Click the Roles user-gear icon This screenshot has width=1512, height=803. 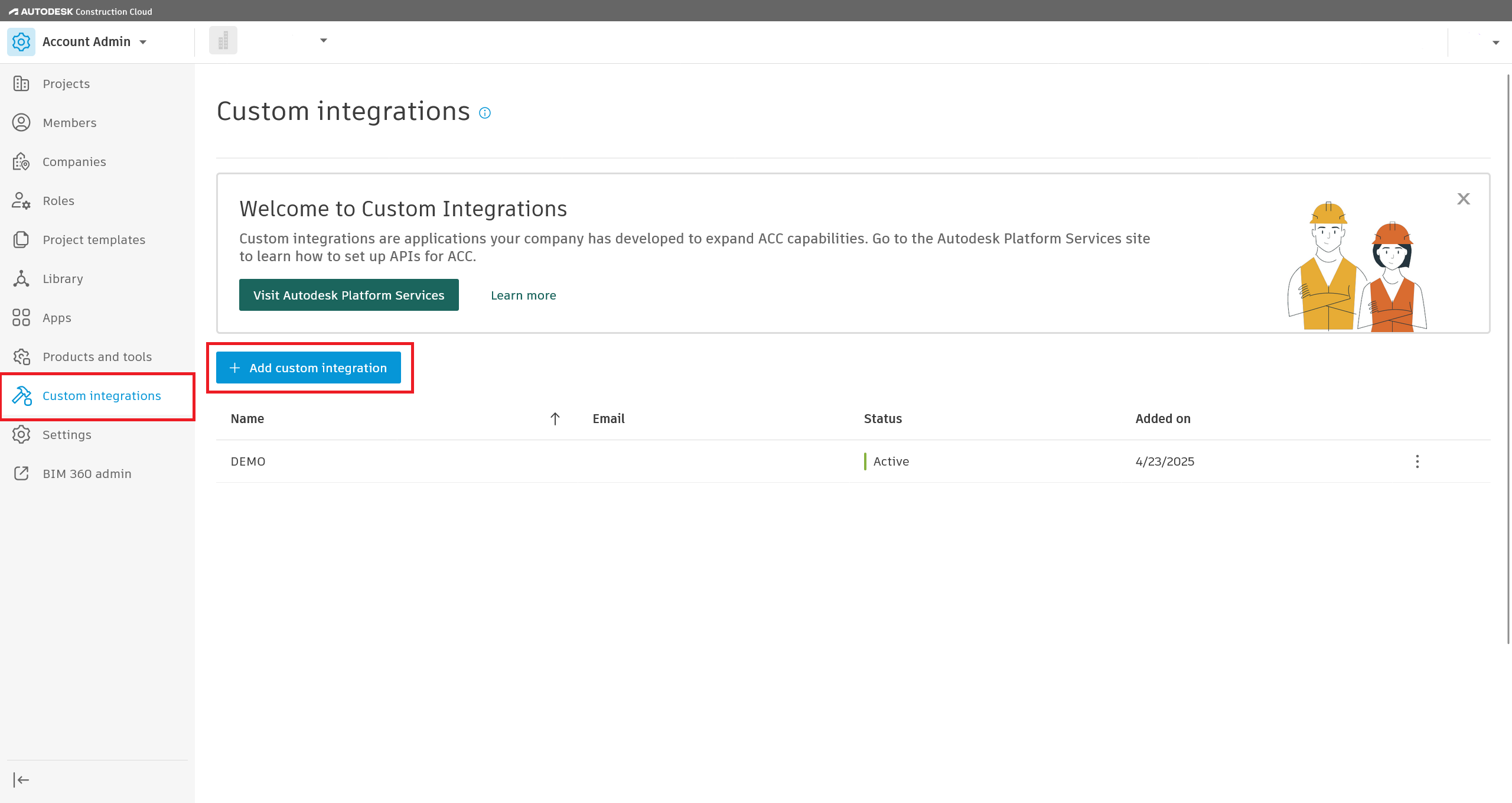click(21, 201)
